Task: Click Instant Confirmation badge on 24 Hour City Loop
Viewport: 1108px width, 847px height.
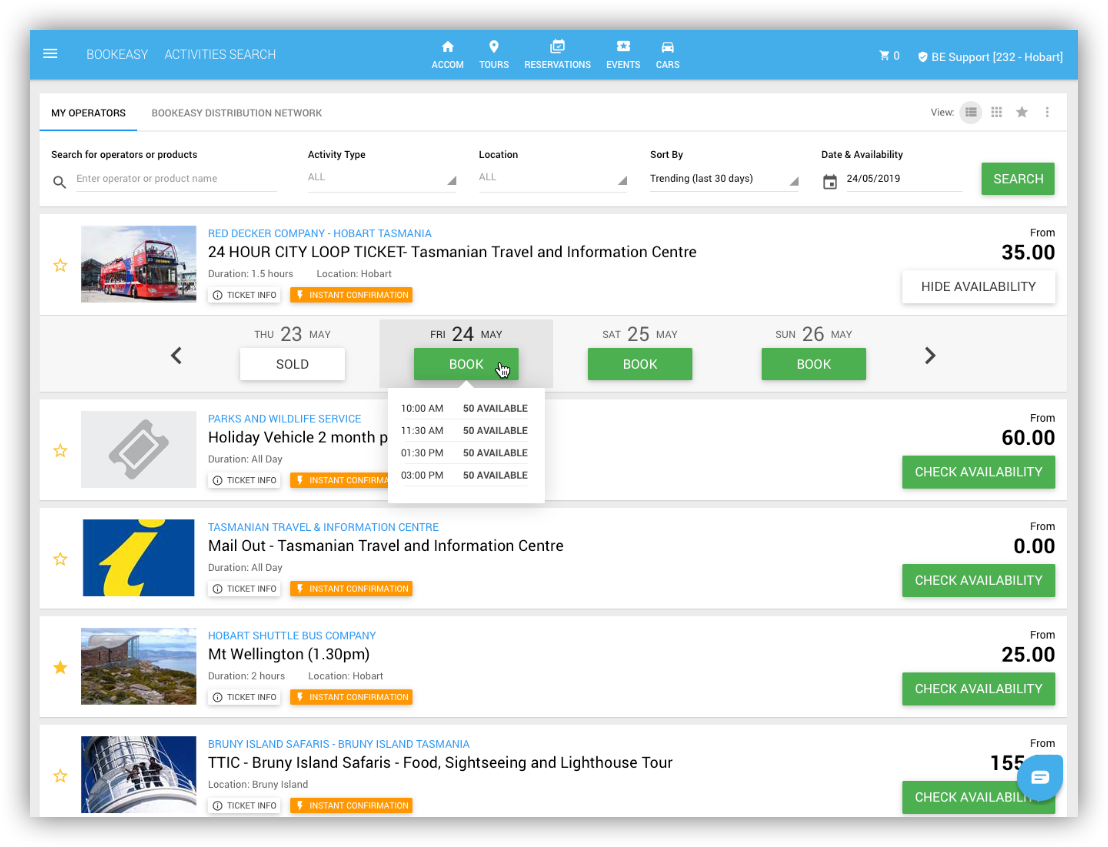Action: point(351,295)
